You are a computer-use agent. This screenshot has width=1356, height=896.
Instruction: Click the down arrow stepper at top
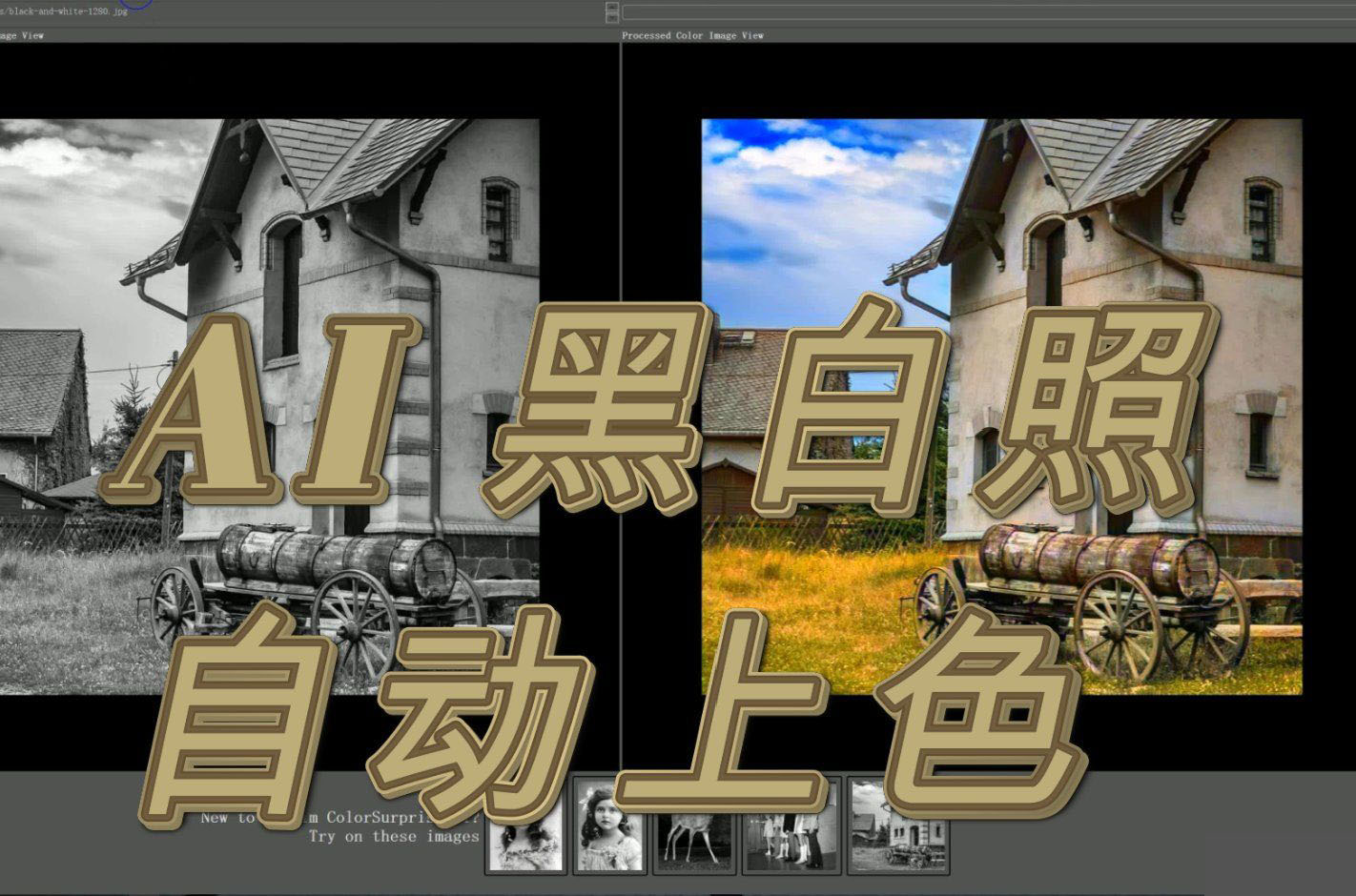pos(612,16)
